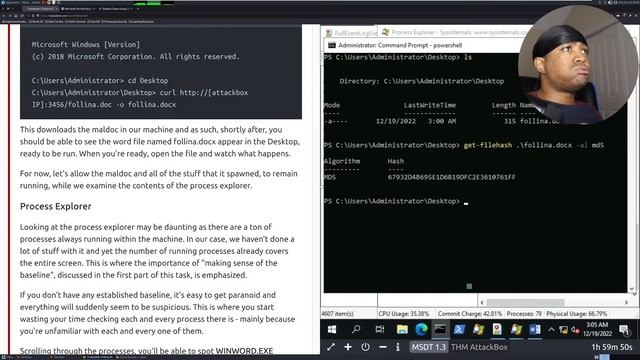This screenshot has width=640, height=360.
Task: Open Task View from the taskbar
Action: tap(380, 329)
